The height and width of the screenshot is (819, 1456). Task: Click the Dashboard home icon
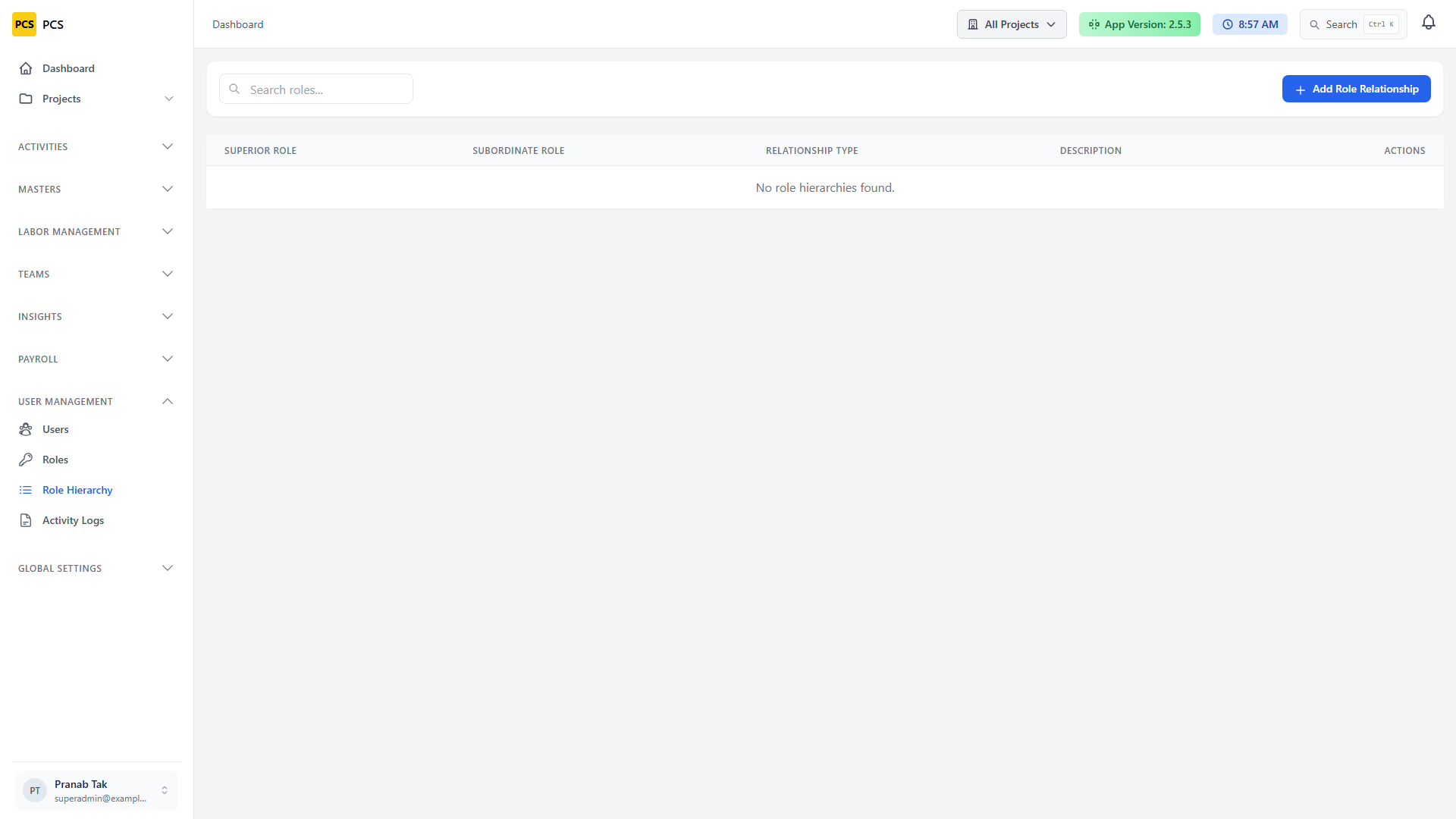tap(26, 68)
